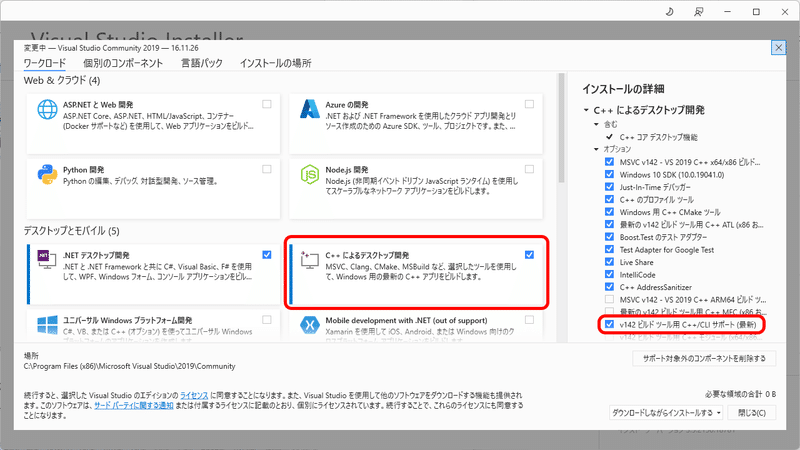The image size is (800, 450).
Task: Open the ライセンス link
Action: (x=194, y=395)
